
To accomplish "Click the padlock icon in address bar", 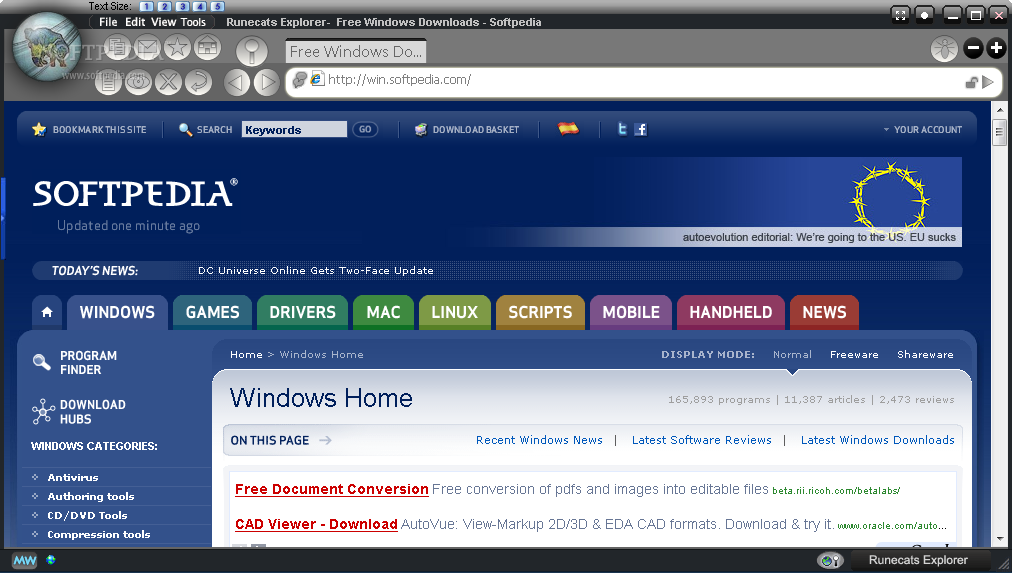I will coord(971,82).
